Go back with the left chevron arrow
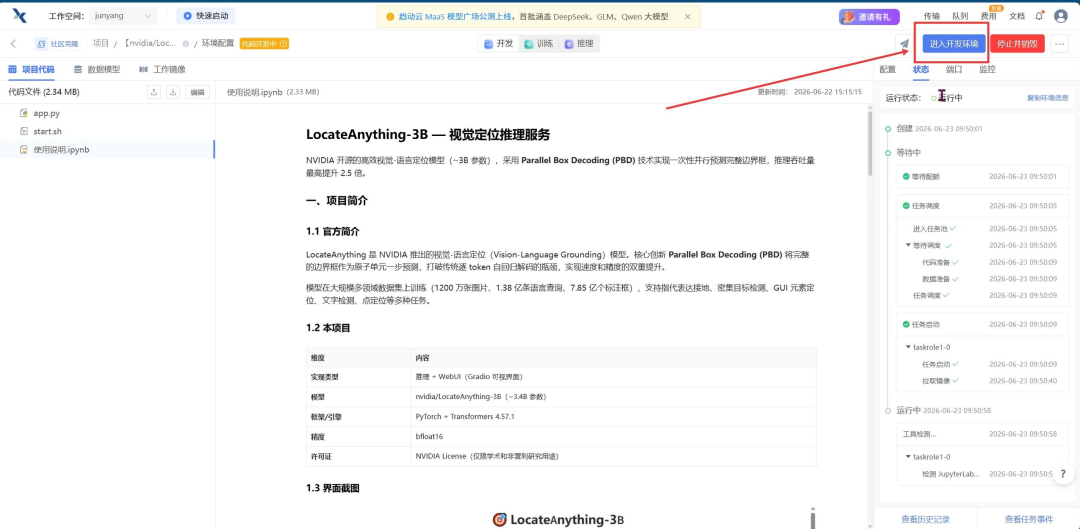This screenshot has width=1080, height=529. pyautogui.click(x=14, y=43)
